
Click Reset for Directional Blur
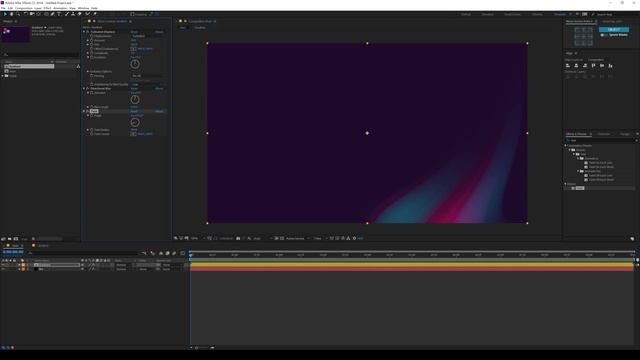[x=134, y=89]
